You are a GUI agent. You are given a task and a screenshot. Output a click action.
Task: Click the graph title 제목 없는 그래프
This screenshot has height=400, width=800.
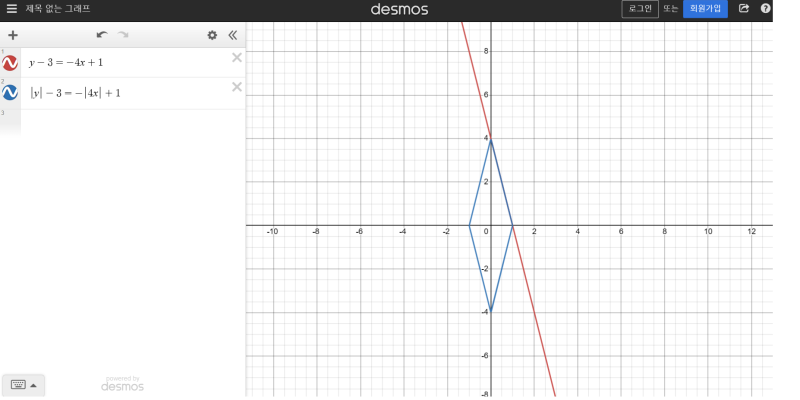click(x=58, y=9)
